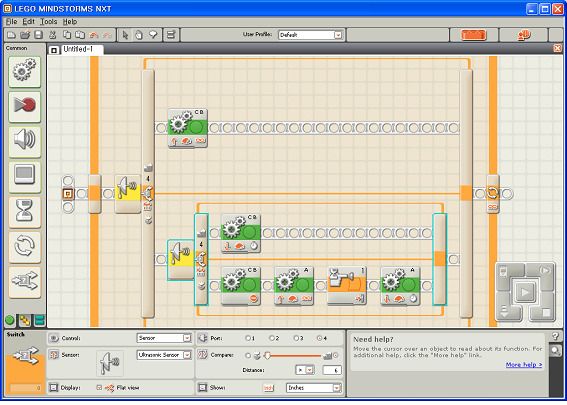567x405 pixels.
Task: Switch to the Complete palette icon
Action: 25,320
